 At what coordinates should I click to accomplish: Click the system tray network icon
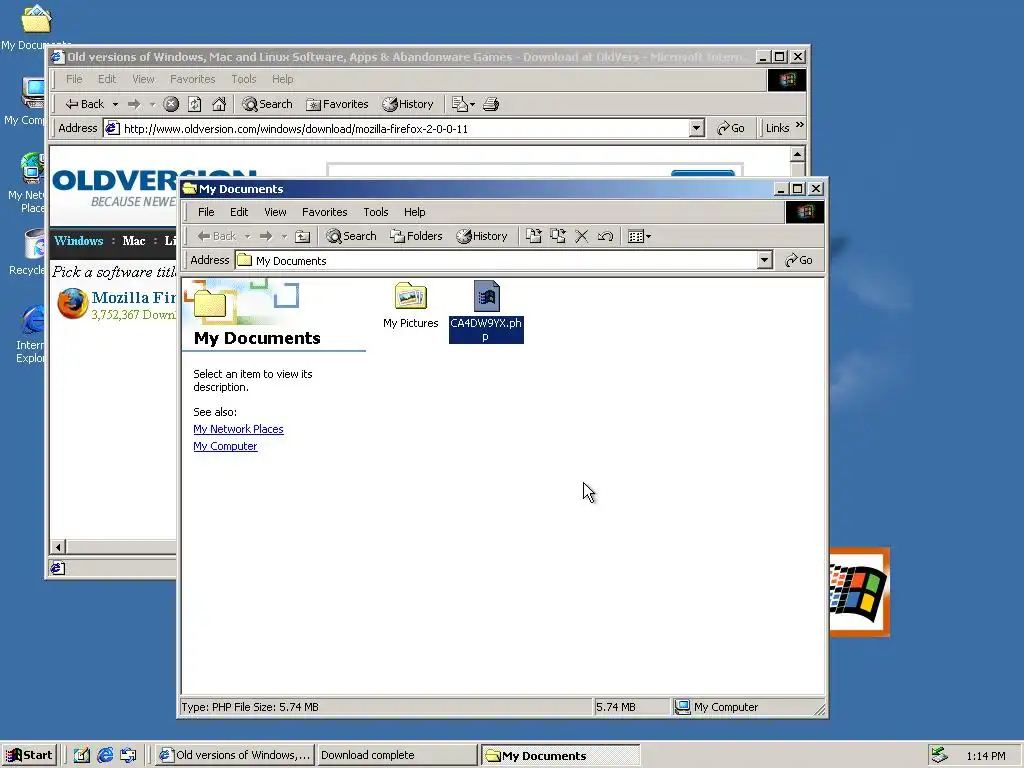point(939,756)
